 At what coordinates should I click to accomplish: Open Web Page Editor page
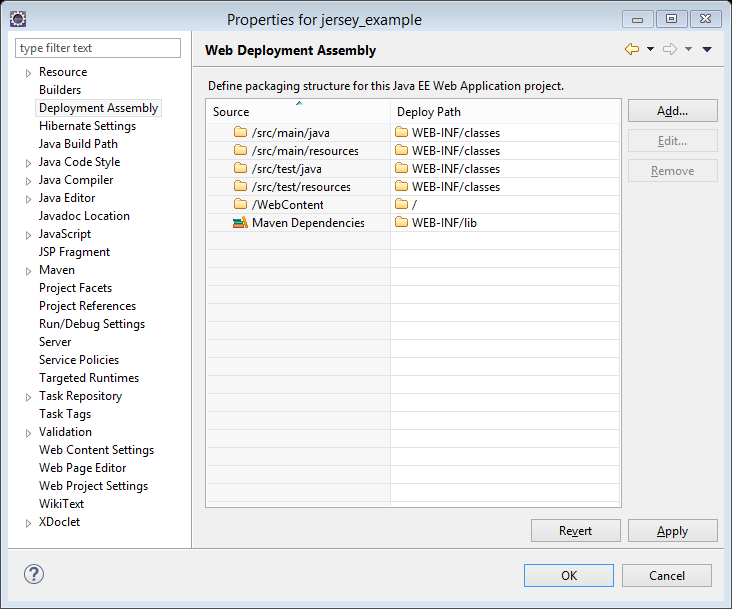pos(83,468)
